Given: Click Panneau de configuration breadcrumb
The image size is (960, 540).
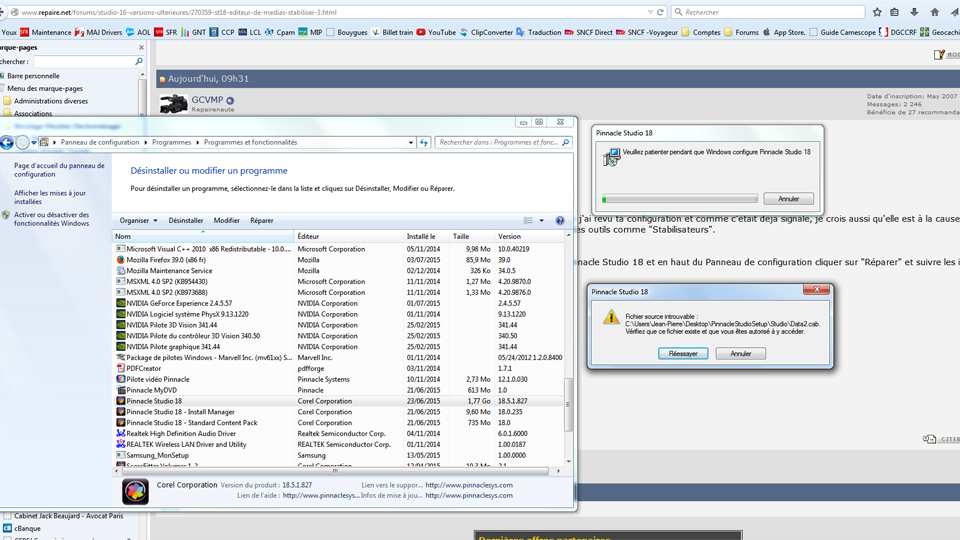Looking at the screenshot, I should pos(100,142).
